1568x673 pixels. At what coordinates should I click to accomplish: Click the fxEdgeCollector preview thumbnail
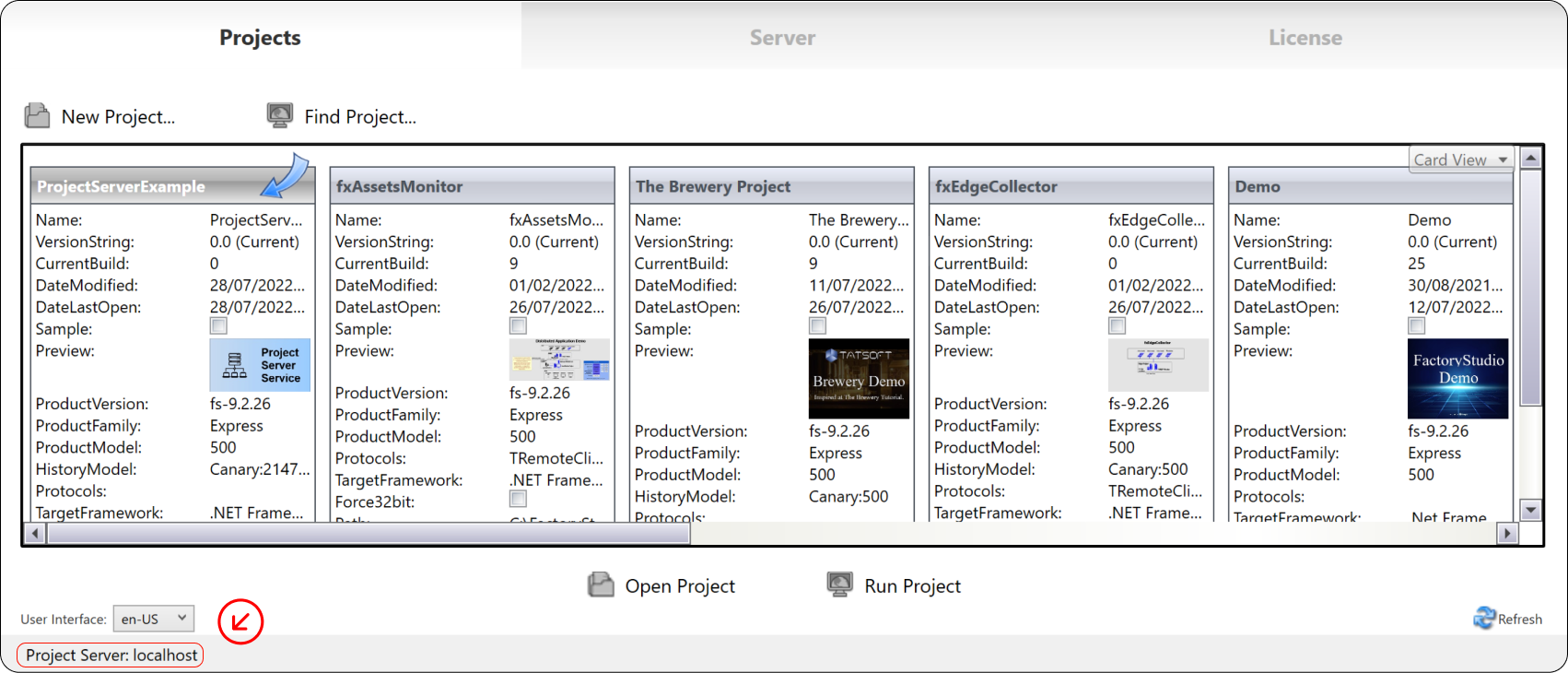click(1158, 365)
